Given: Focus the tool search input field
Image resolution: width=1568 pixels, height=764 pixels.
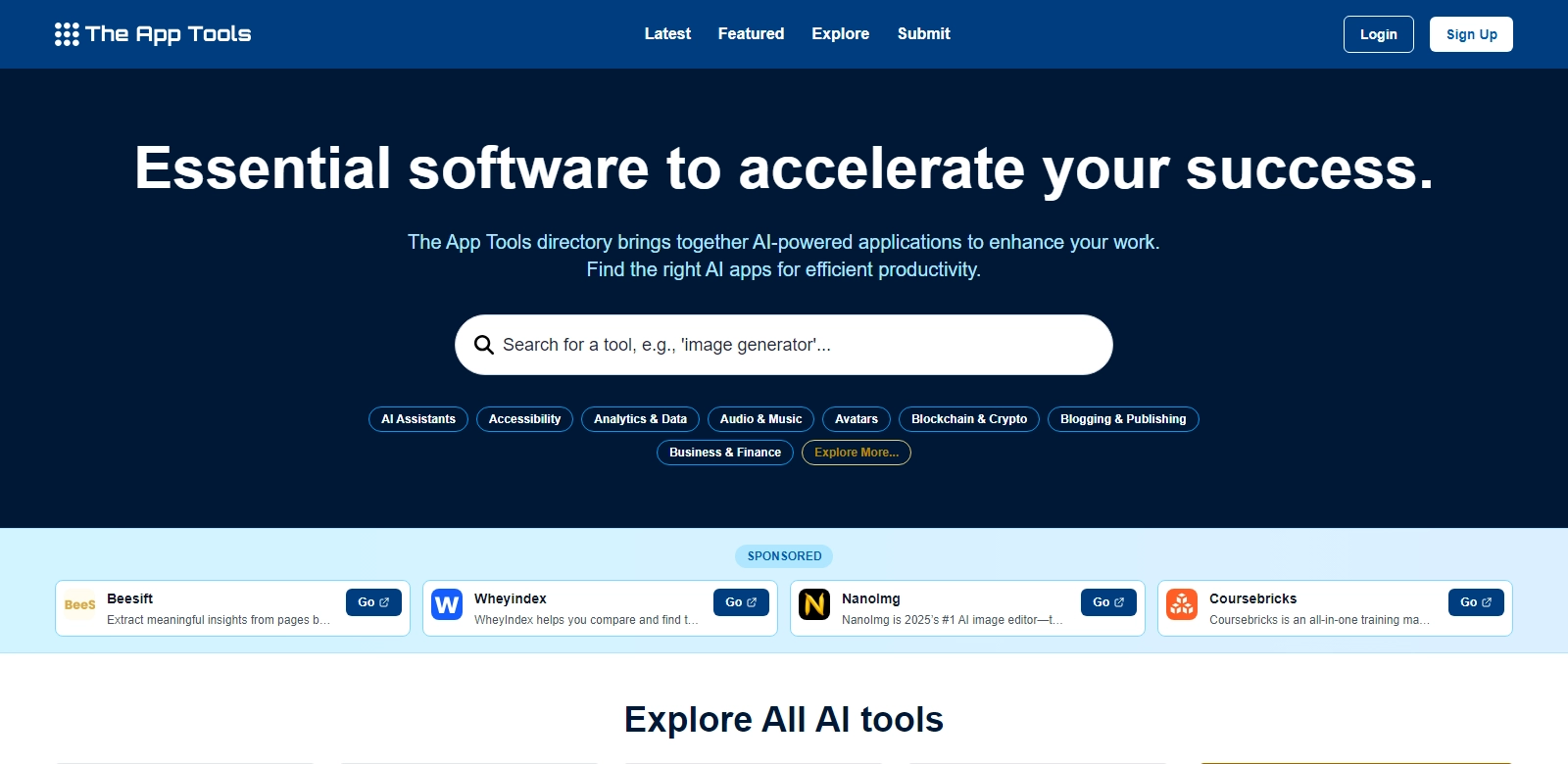Looking at the screenshot, I should (x=794, y=345).
